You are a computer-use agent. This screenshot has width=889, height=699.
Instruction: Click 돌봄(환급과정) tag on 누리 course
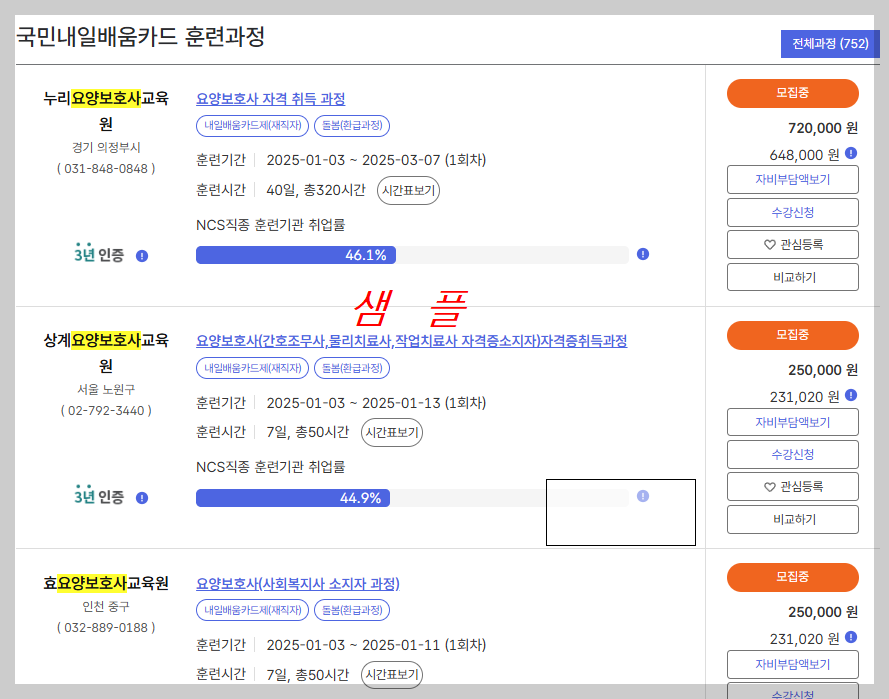pyautogui.click(x=352, y=125)
